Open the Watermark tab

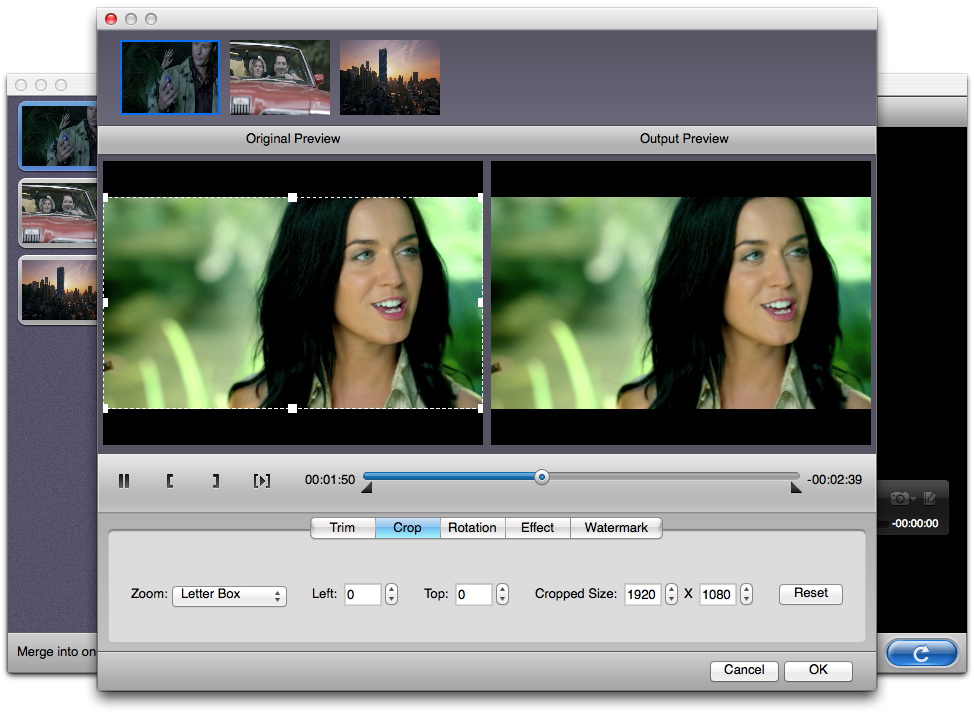coord(616,527)
